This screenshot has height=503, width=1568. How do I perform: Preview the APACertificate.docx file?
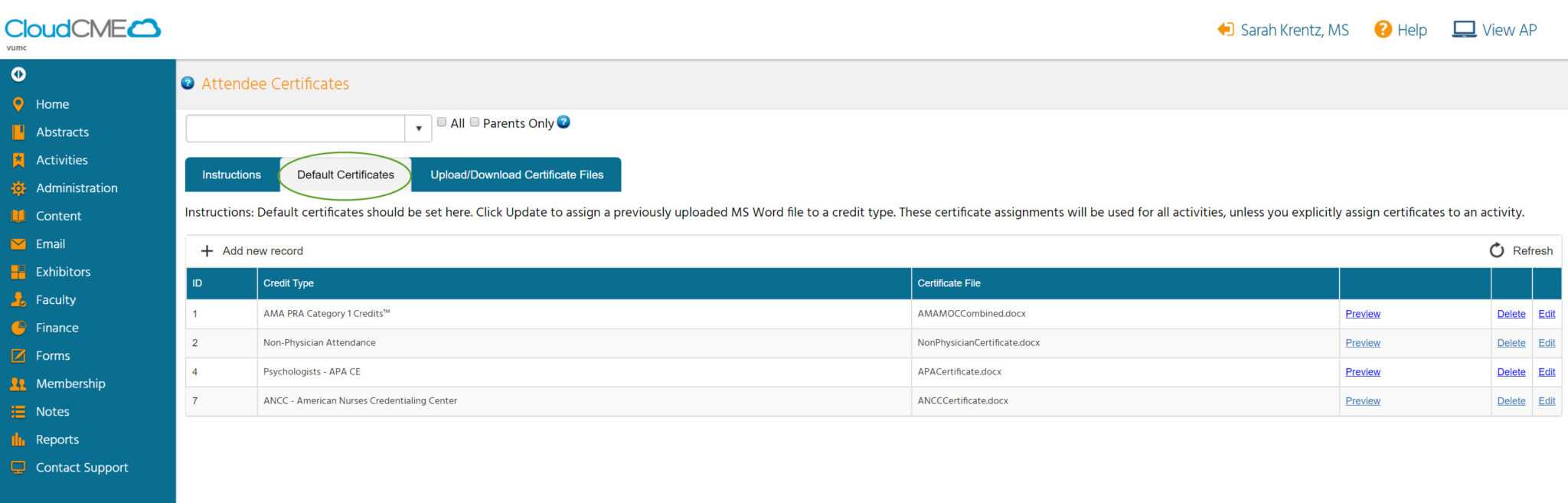pos(1362,371)
